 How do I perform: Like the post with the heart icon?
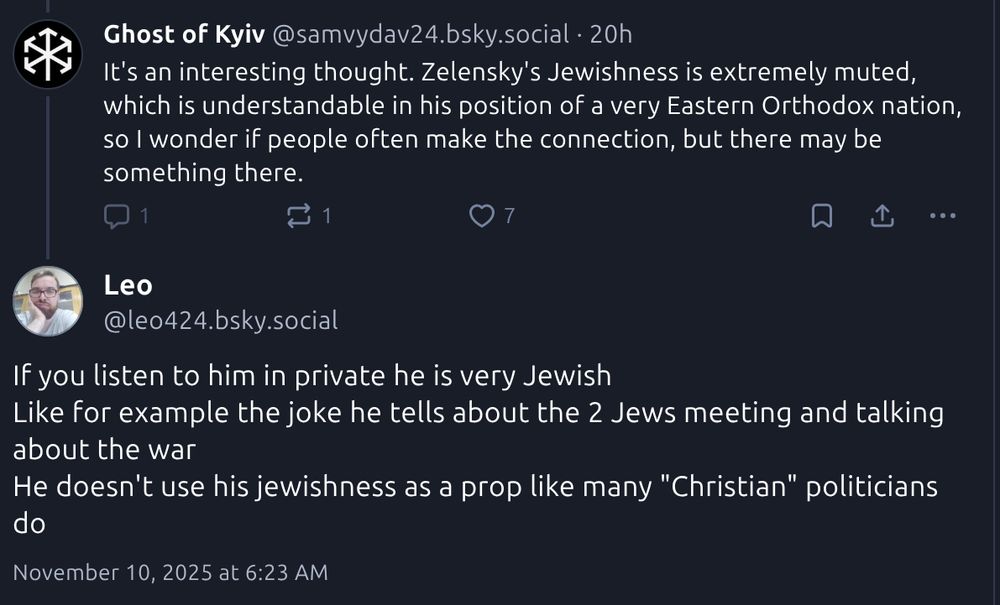point(482,215)
